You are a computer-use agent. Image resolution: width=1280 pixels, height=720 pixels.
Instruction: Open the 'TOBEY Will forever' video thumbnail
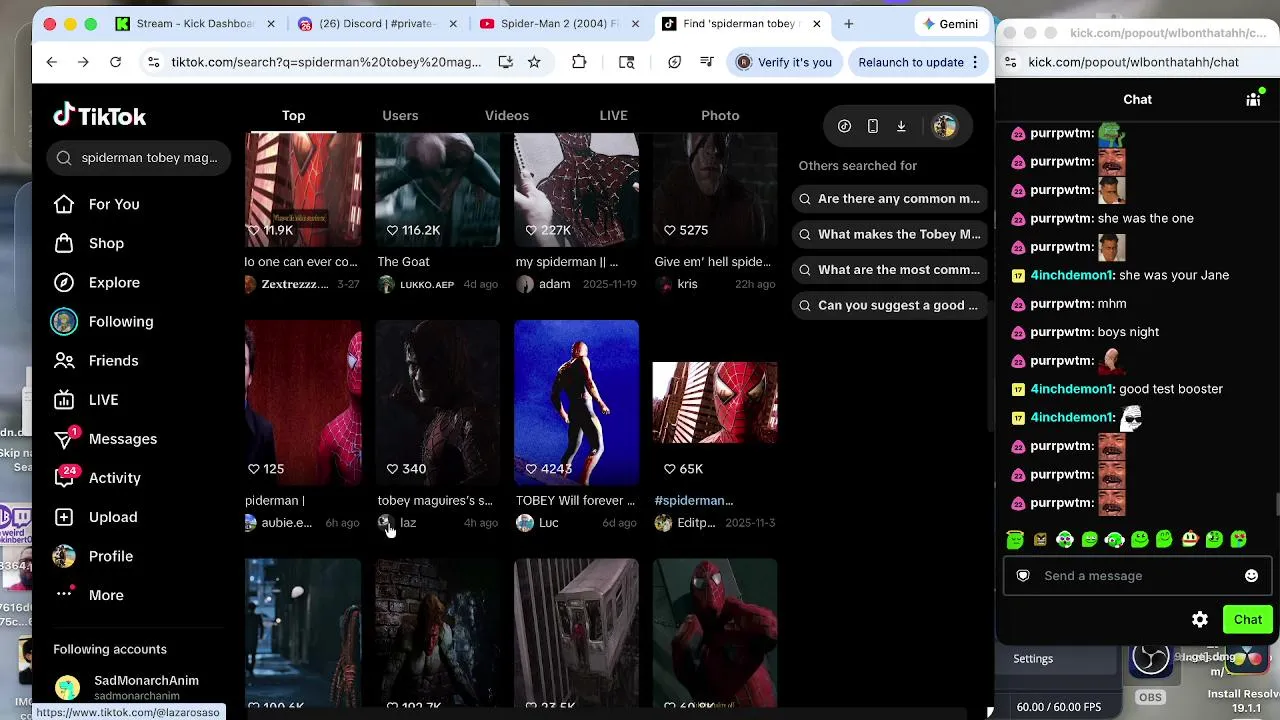[576, 402]
